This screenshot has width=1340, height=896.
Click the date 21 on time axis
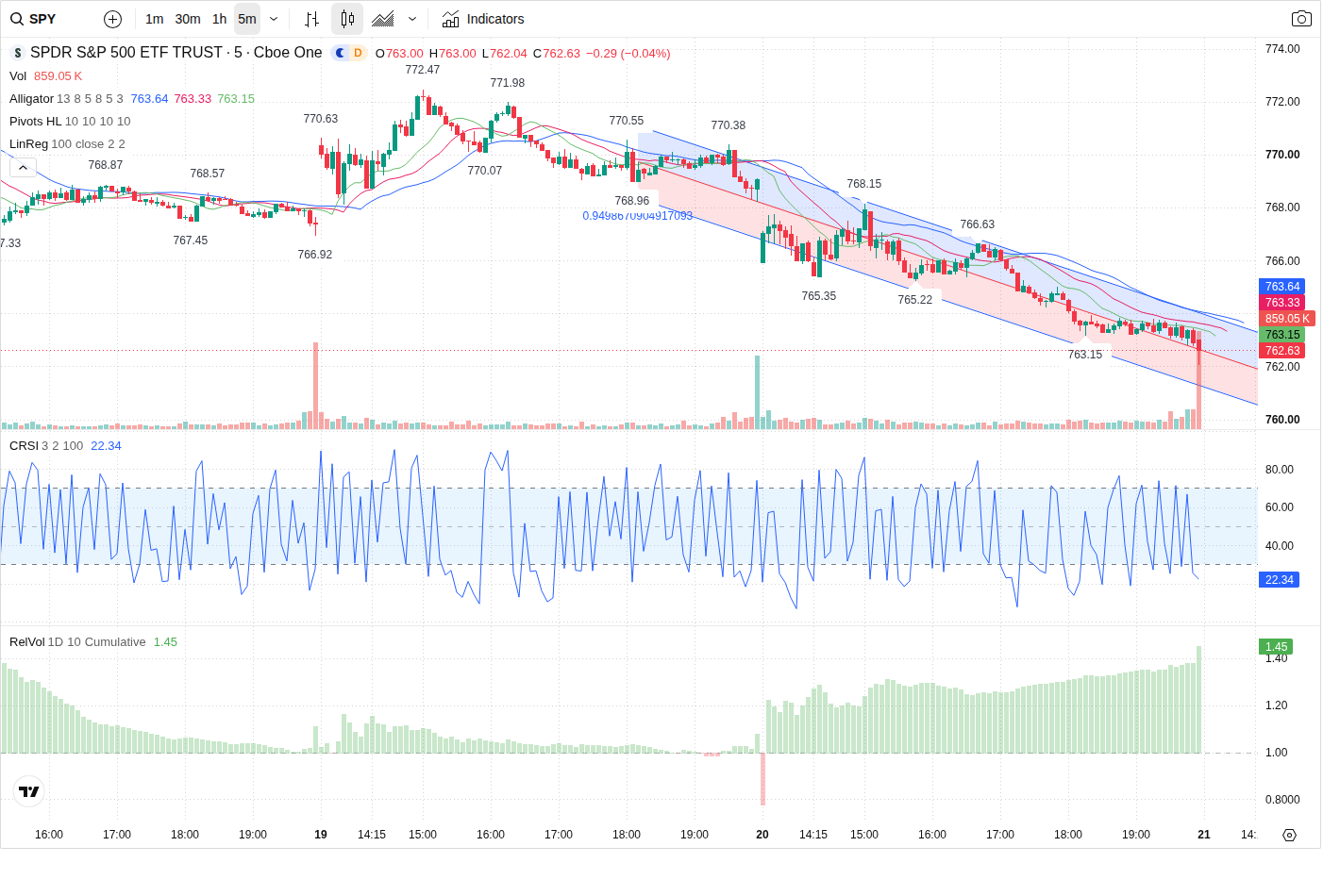(x=1204, y=835)
